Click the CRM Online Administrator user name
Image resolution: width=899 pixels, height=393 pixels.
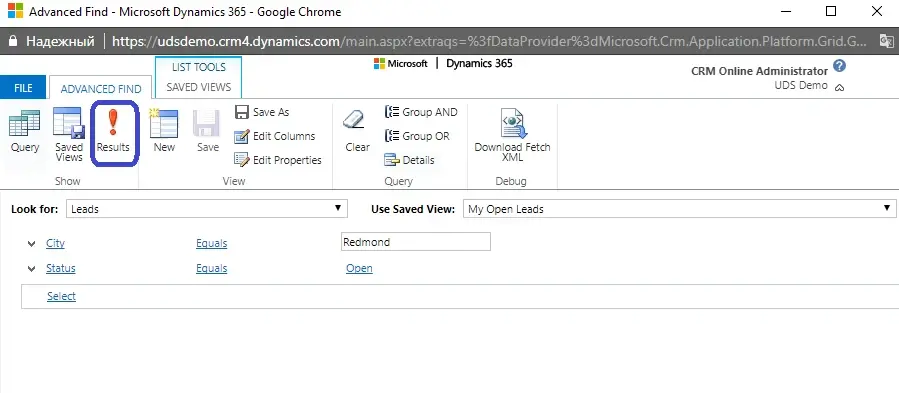coord(760,71)
